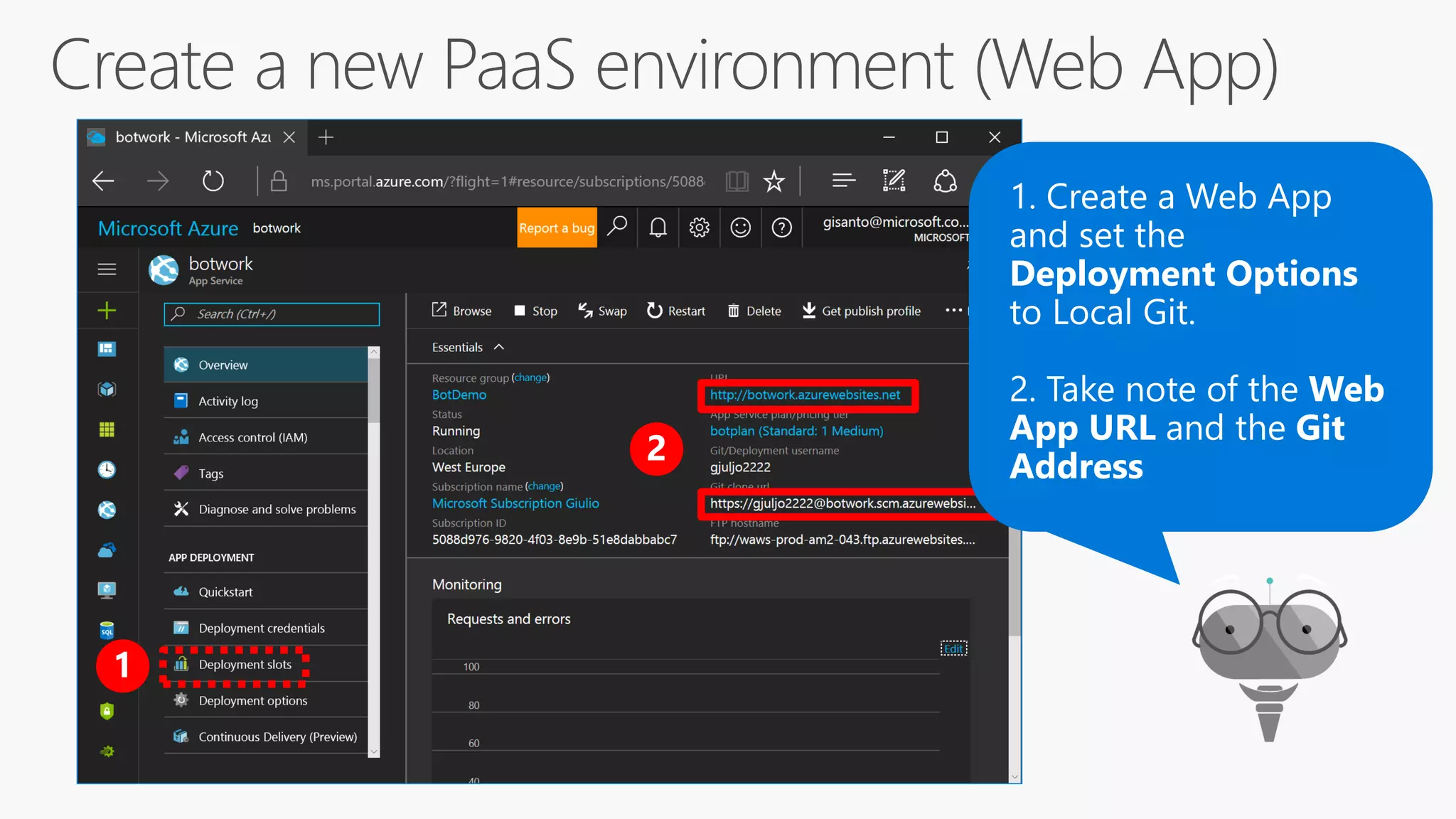Screen dimensions: 1456x819
Task: Open the botwork.azurewebsites.net URL link
Action: [x=805, y=395]
